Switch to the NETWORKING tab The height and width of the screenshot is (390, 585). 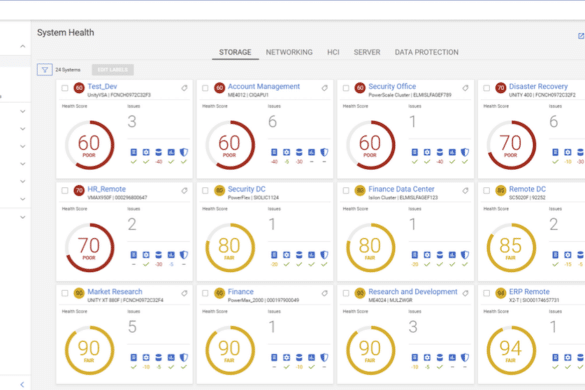[289, 52]
